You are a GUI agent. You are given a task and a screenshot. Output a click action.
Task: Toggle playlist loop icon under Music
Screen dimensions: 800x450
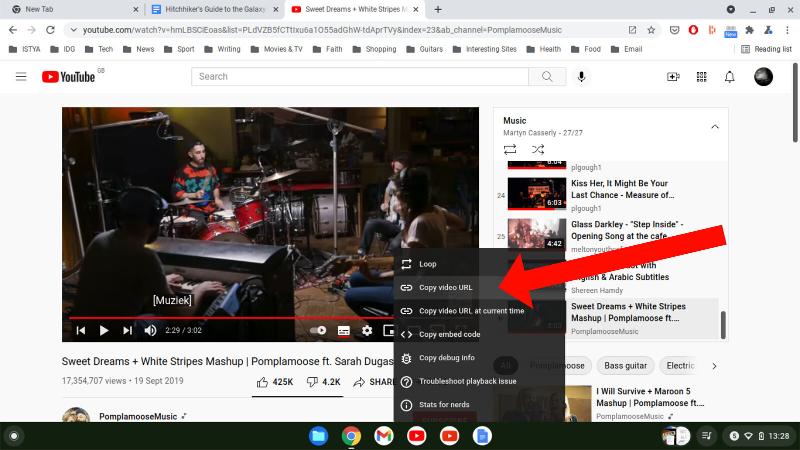click(510, 149)
